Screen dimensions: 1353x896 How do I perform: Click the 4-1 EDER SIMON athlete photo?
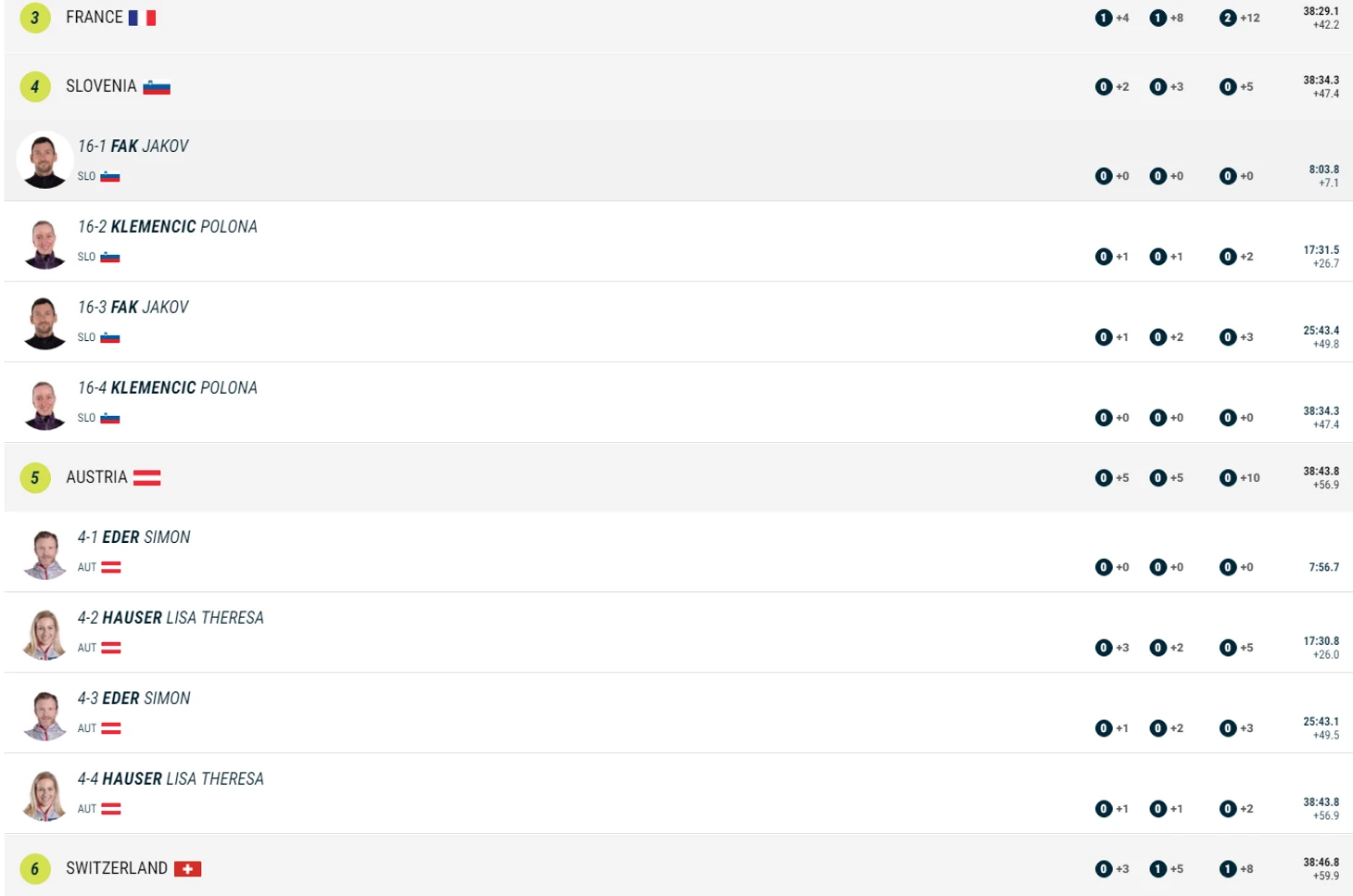[44, 554]
